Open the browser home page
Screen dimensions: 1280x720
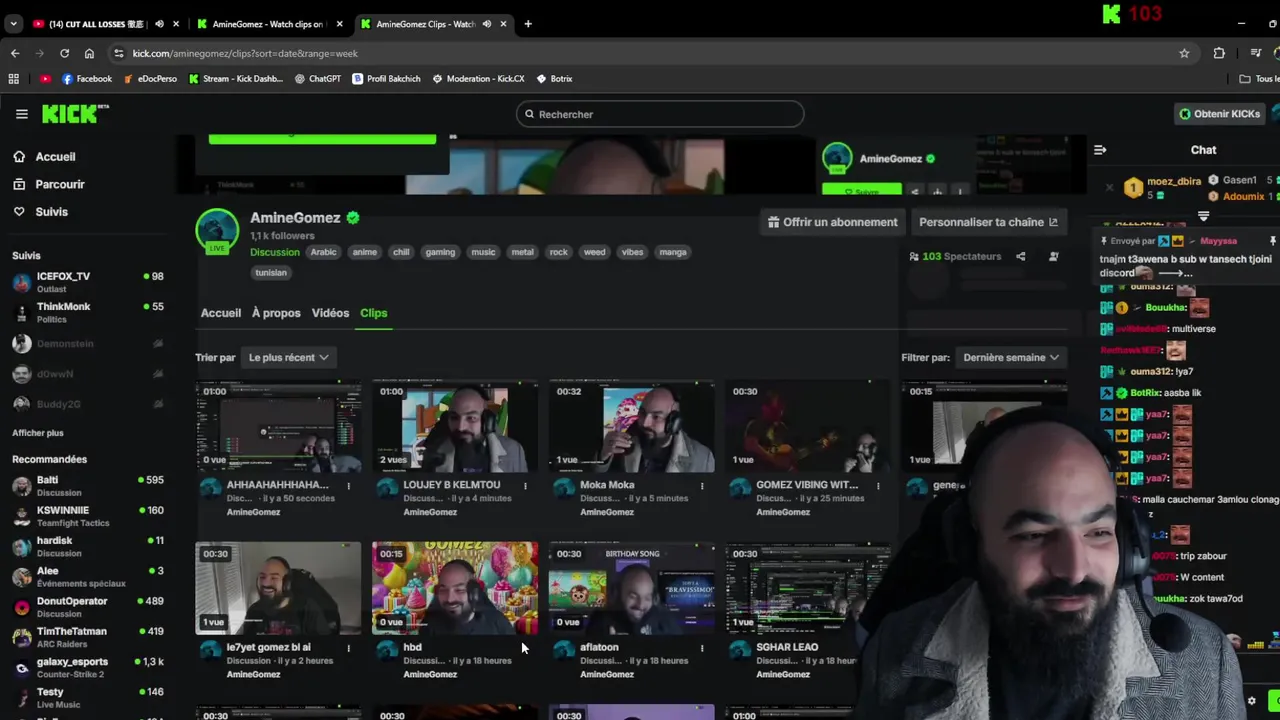89,53
